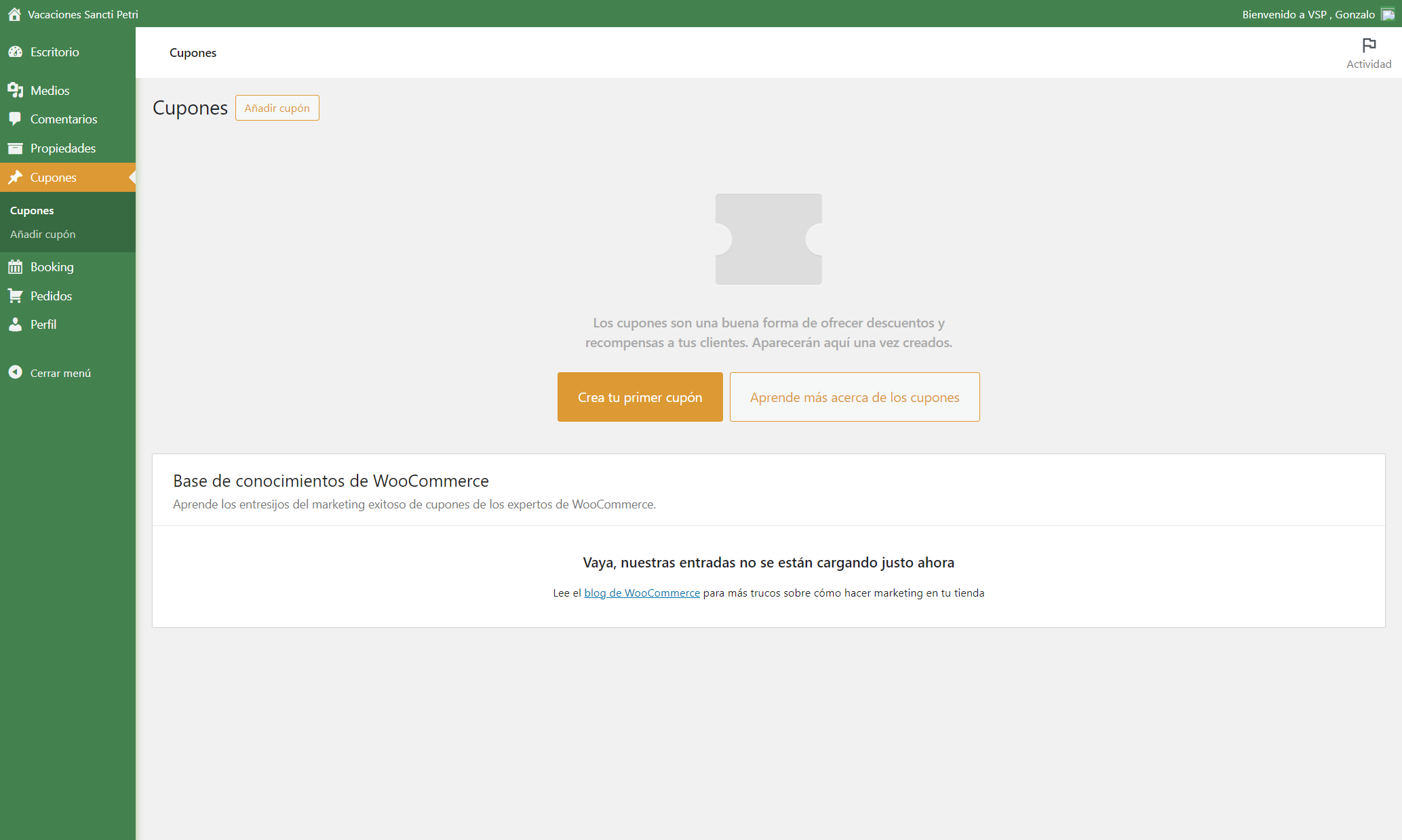The image size is (1402, 840).
Task: Go to Pedidos in the sidebar
Action: click(x=68, y=296)
